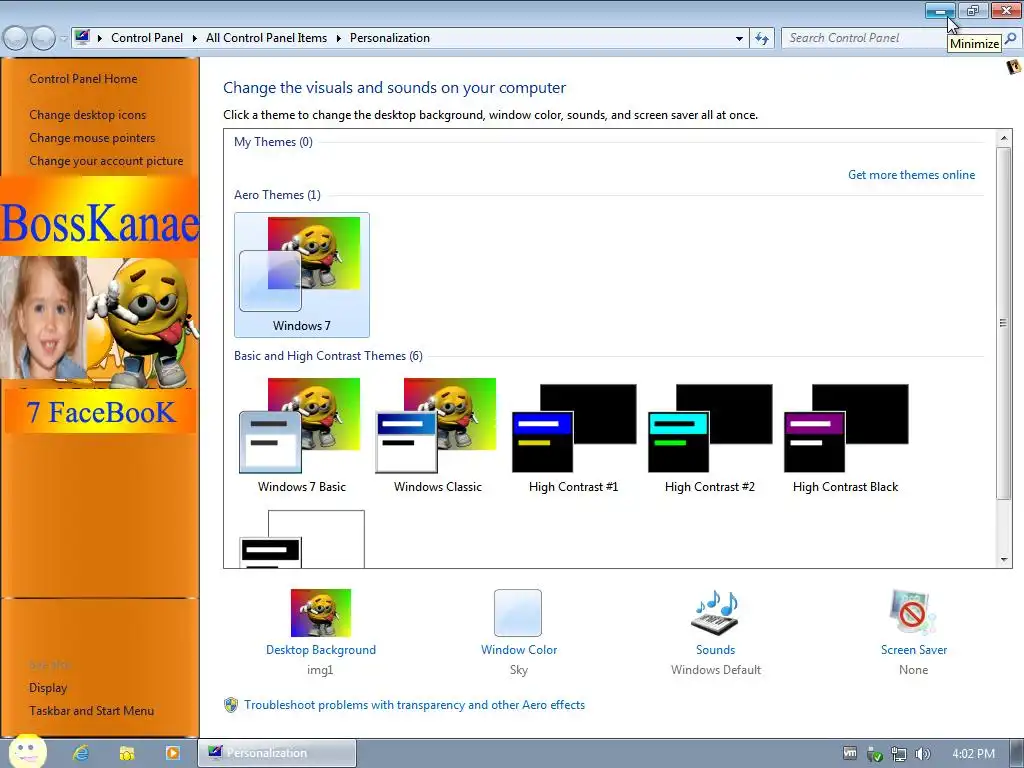1024x768 pixels.
Task: Apply the Windows 7 Basic theme
Action: (302, 436)
